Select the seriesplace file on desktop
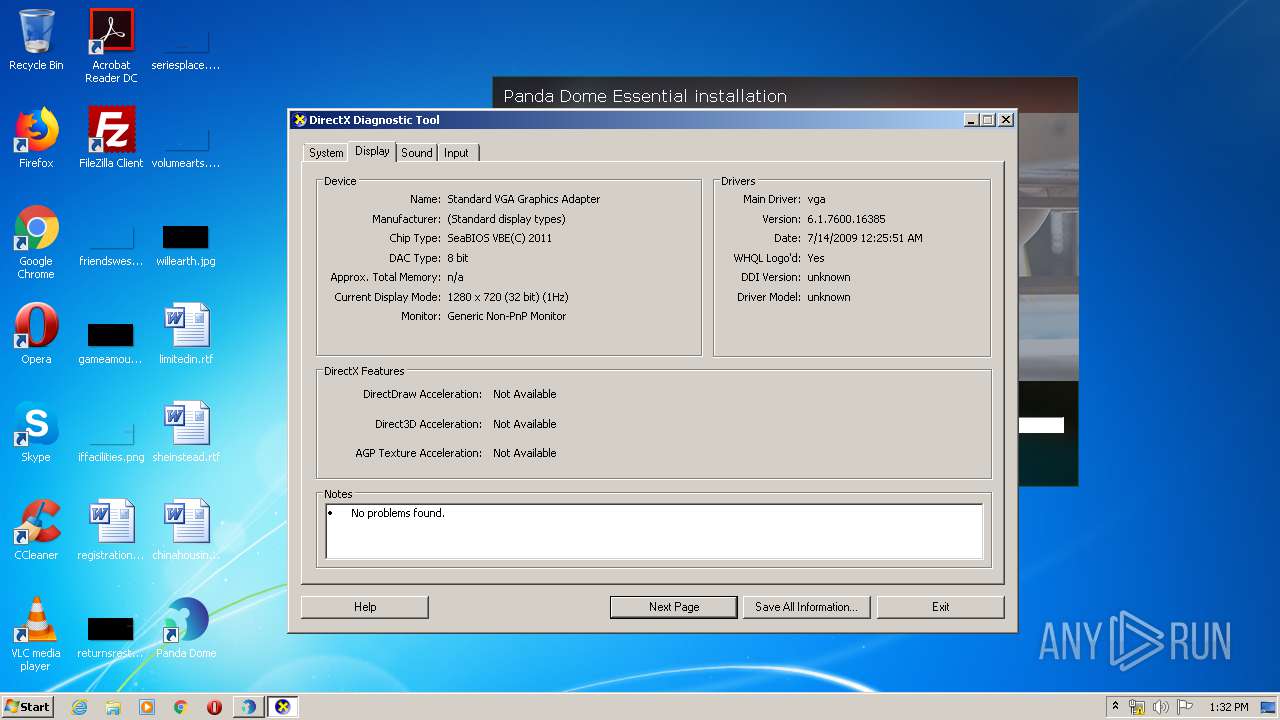This screenshot has height=720, width=1280. tap(186, 48)
